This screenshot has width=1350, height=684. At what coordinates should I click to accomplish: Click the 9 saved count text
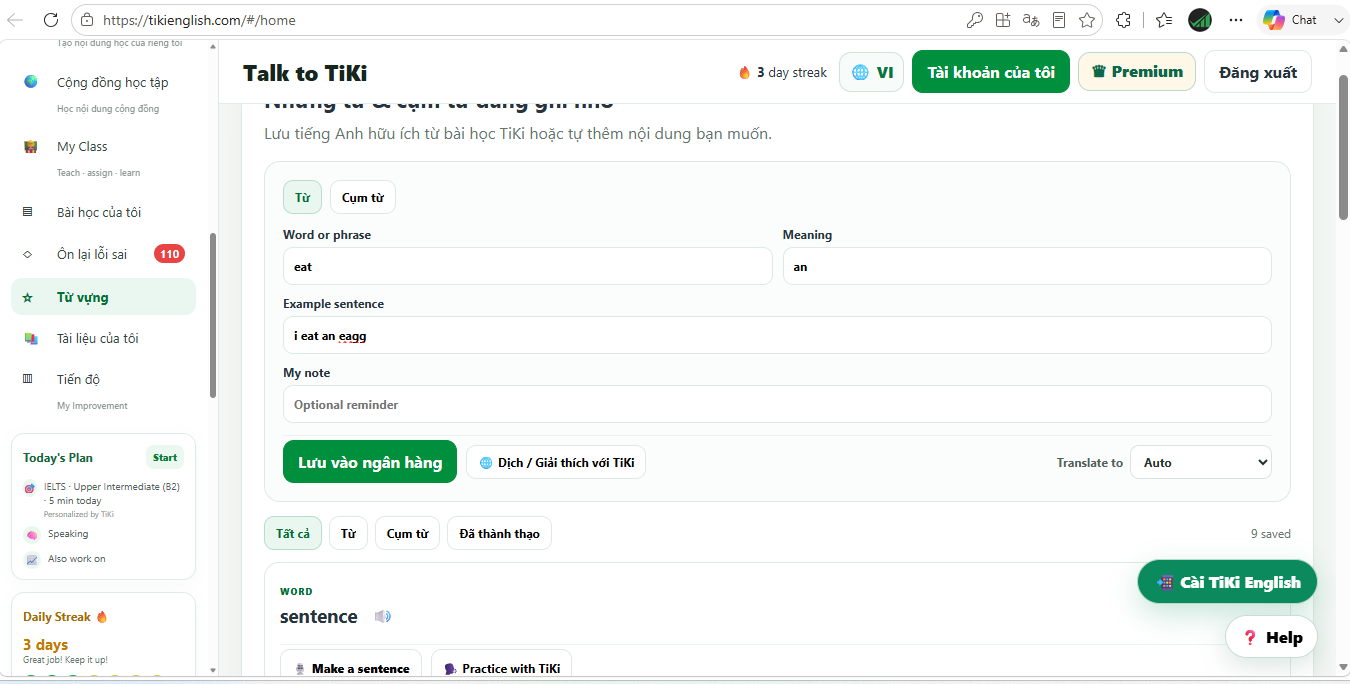coord(1270,534)
